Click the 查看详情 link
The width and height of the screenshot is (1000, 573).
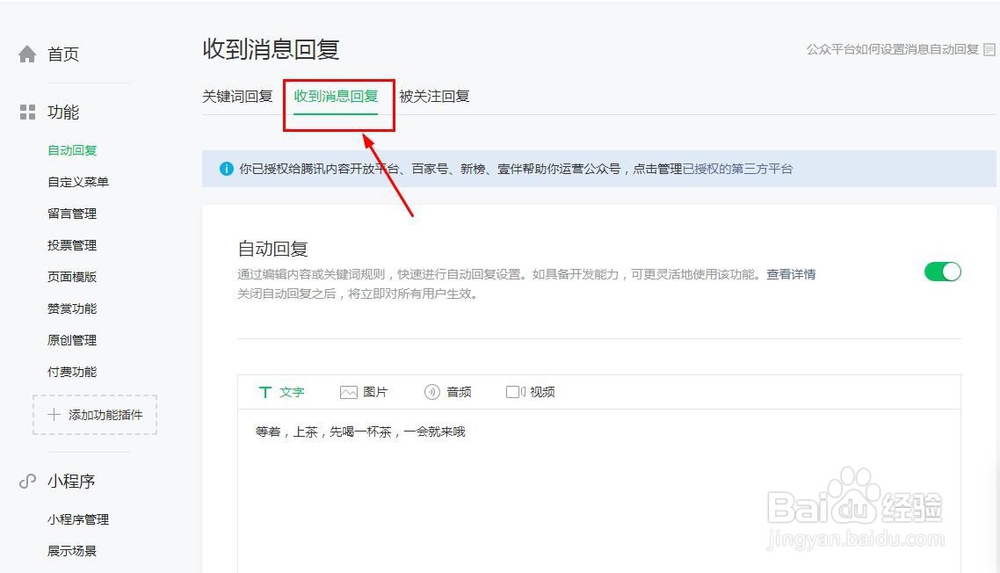[x=791, y=274]
